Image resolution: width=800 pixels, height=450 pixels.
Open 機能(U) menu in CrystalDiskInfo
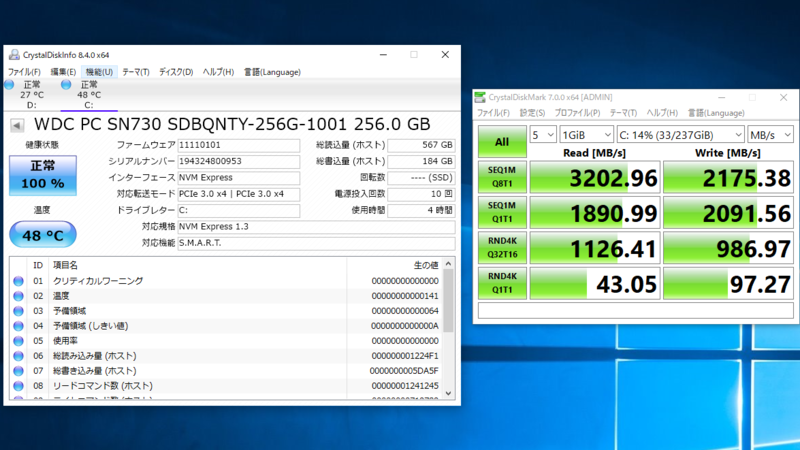99,72
